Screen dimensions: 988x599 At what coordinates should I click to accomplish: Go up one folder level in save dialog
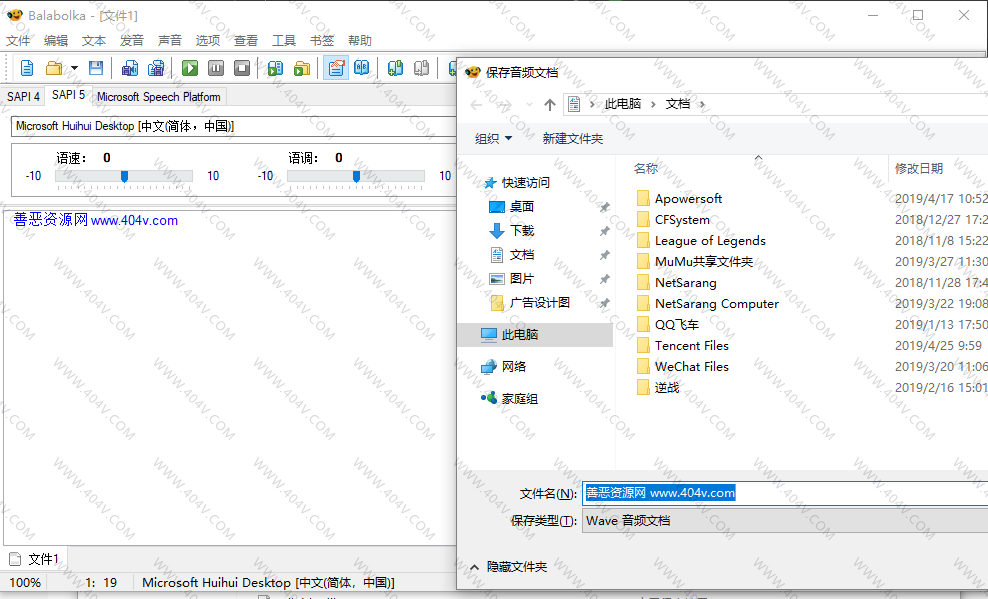click(x=549, y=104)
